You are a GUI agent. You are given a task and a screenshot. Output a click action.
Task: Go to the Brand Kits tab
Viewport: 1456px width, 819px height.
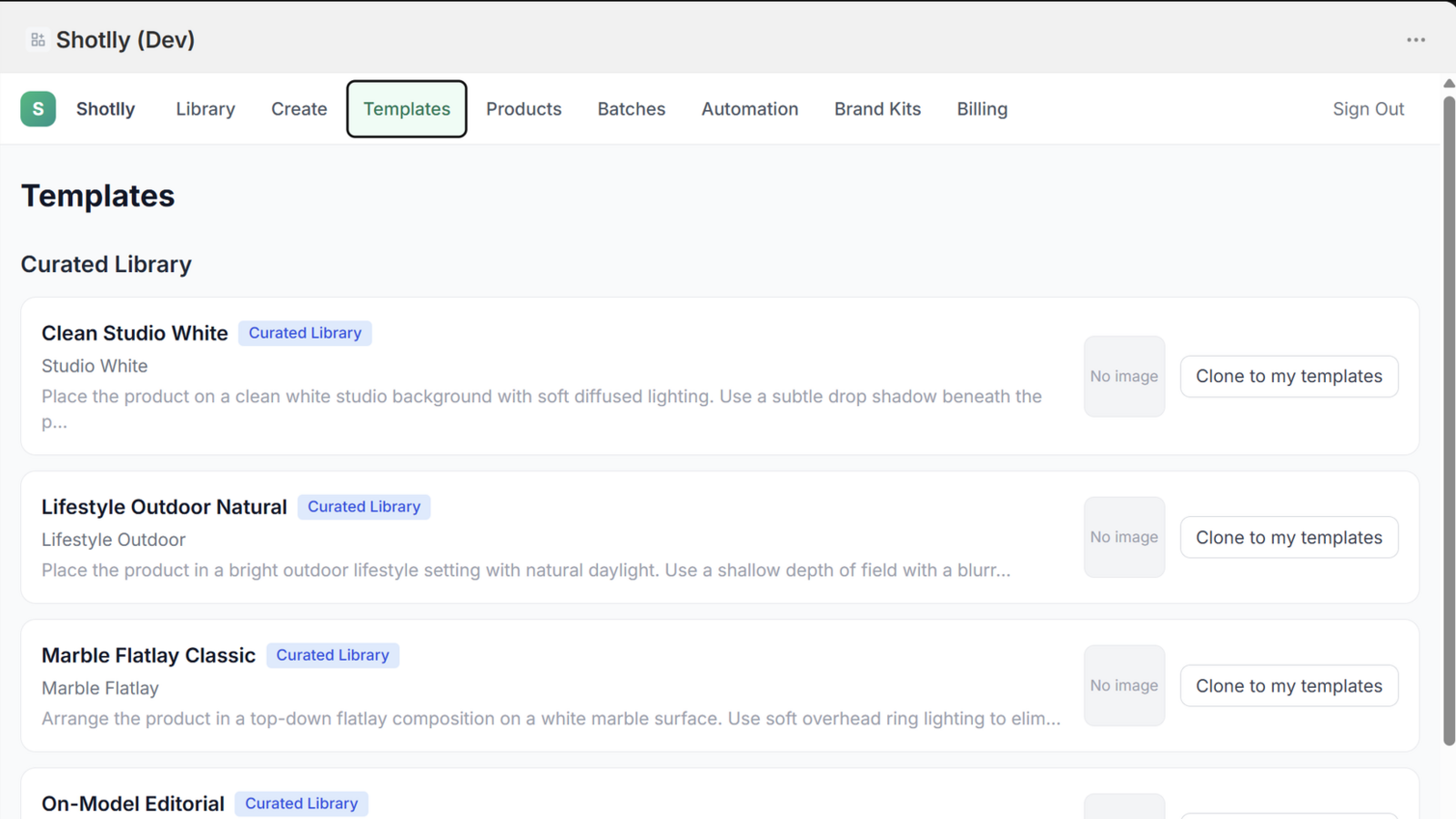(877, 109)
